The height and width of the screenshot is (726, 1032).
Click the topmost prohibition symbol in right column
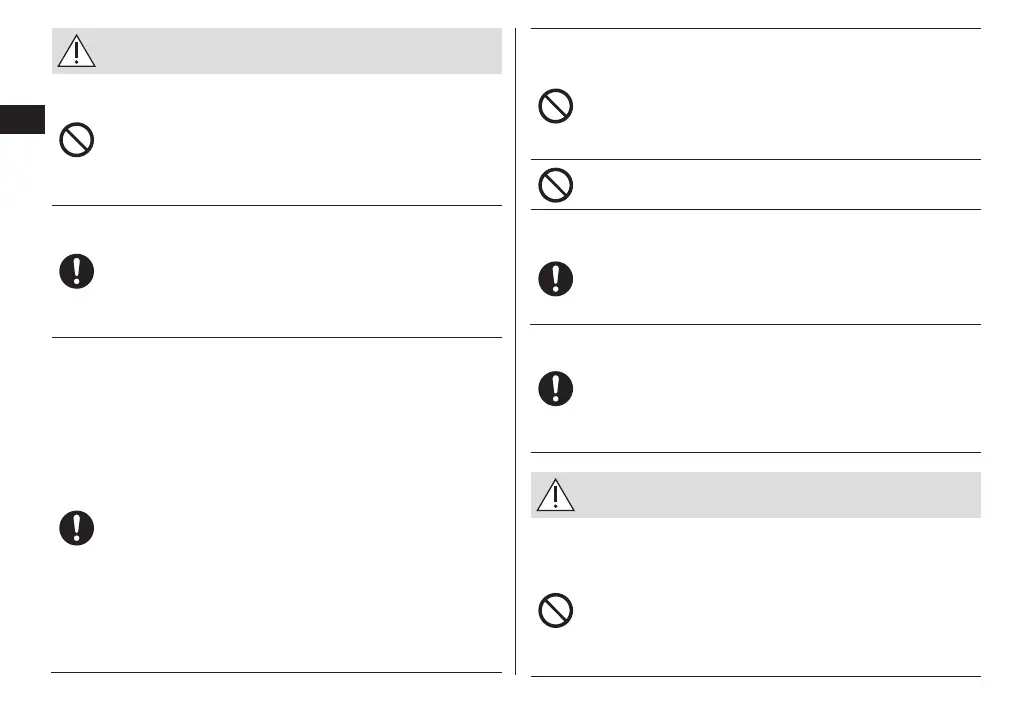555,106
